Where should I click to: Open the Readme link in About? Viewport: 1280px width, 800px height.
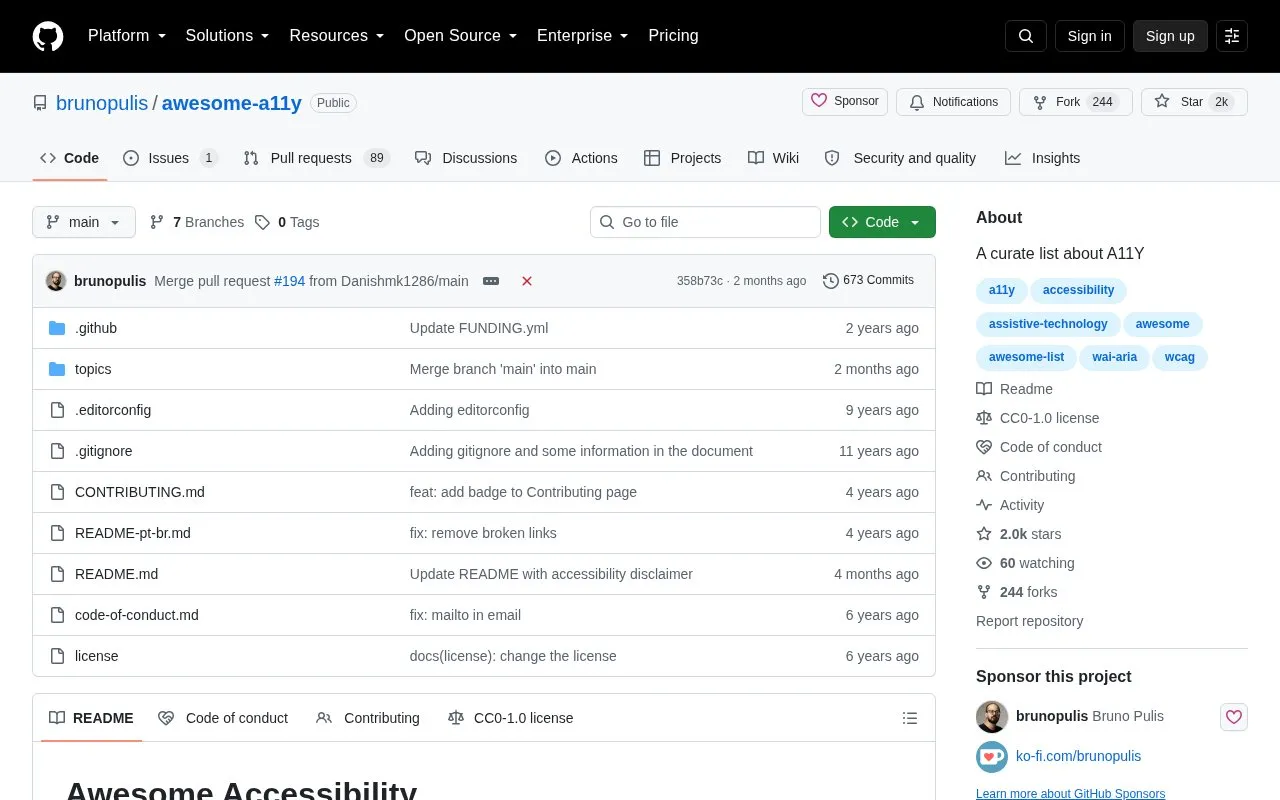1014,389
